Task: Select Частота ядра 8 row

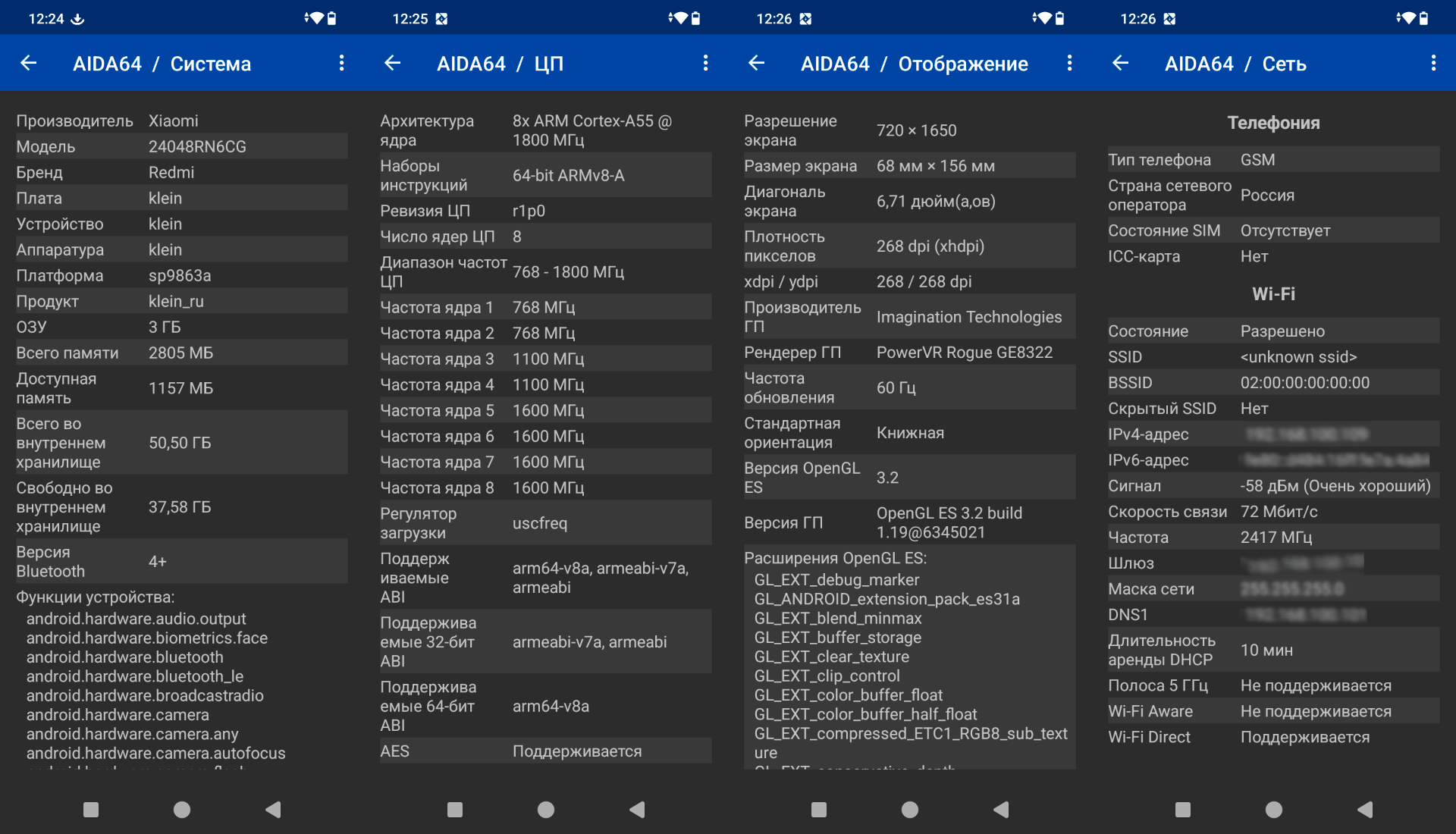Action: pos(546,488)
